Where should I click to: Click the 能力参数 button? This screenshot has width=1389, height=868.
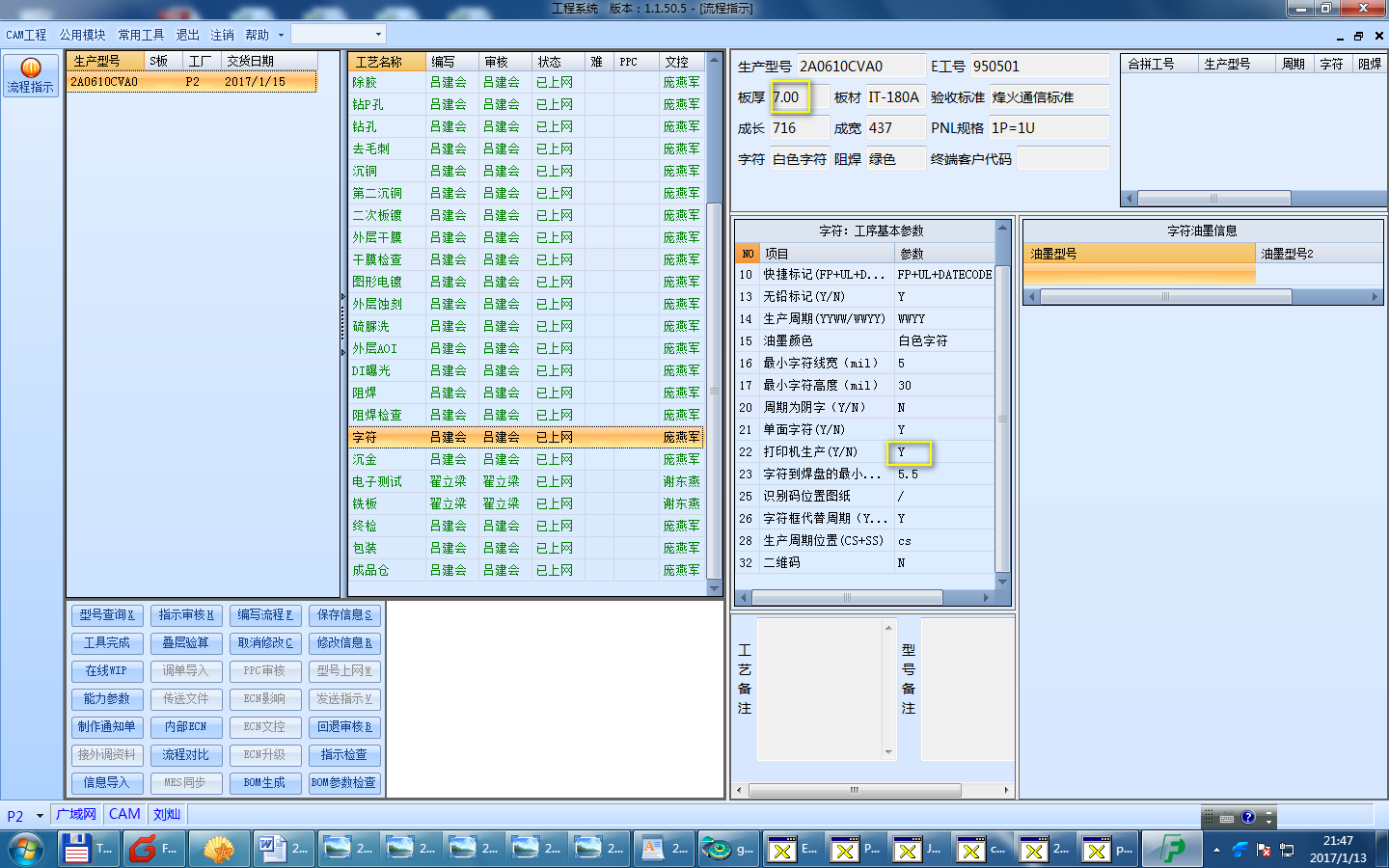(x=107, y=698)
